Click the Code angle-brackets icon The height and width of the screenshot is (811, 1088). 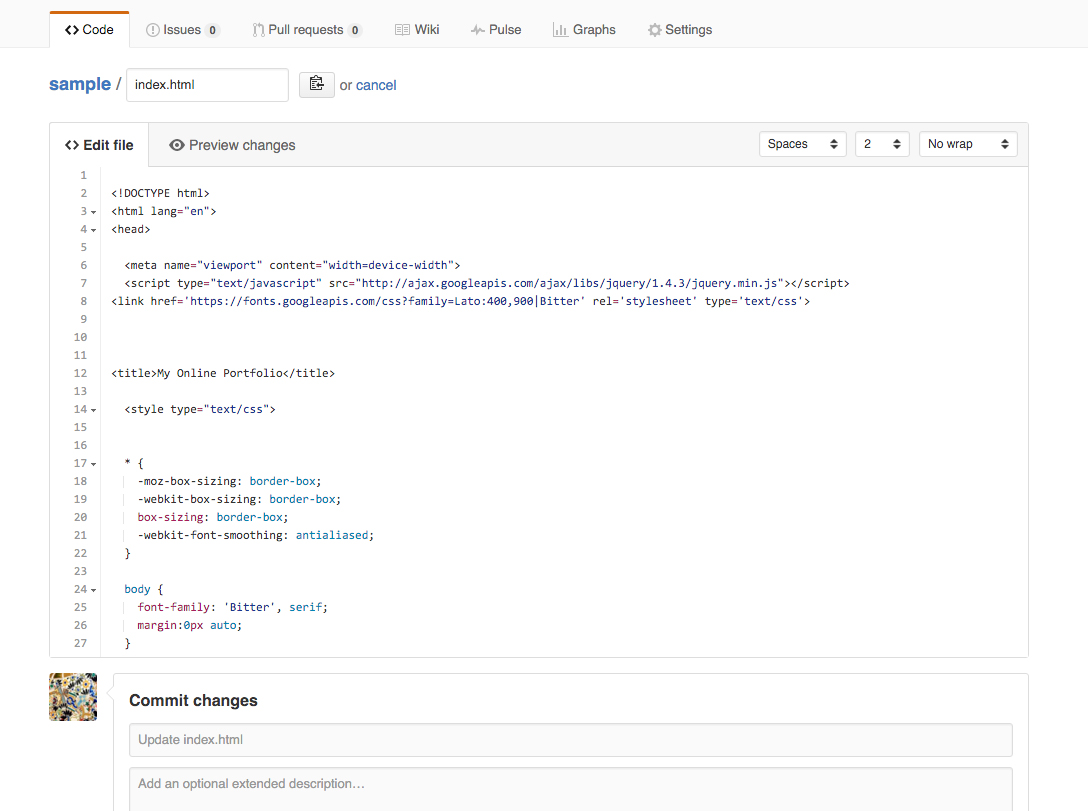click(71, 30)
